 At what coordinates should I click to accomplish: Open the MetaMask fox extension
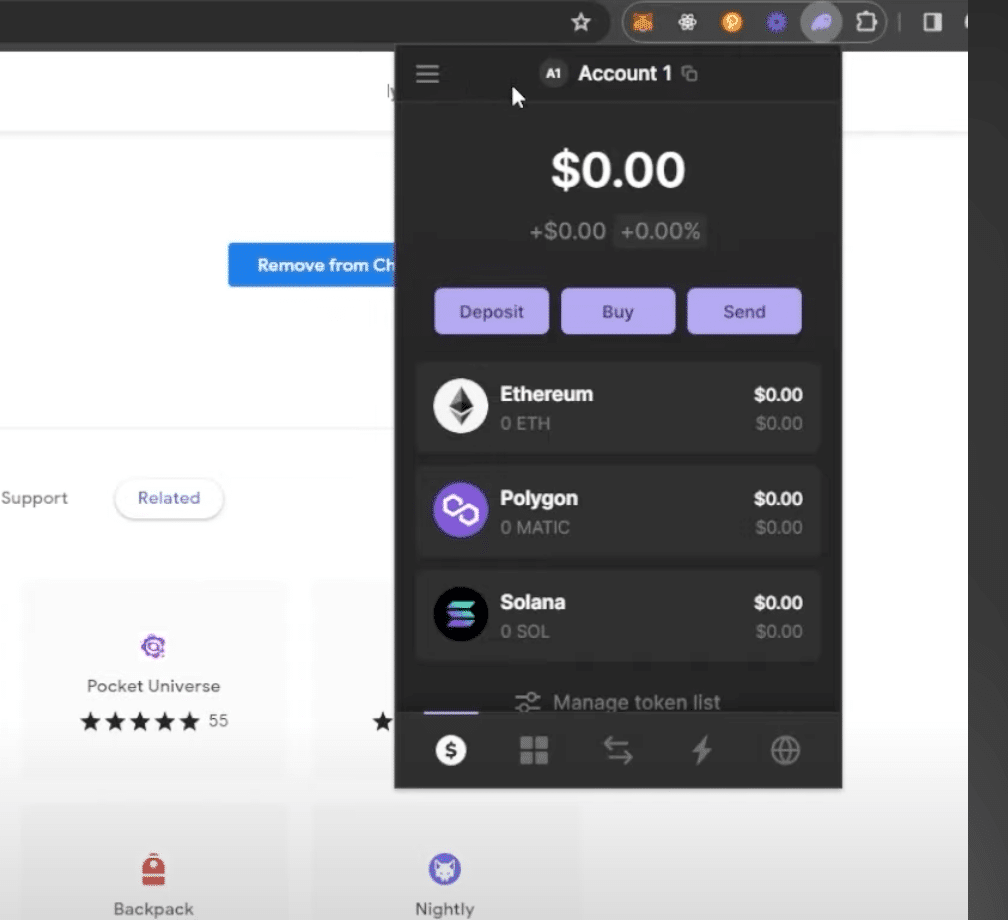point(643,23)
